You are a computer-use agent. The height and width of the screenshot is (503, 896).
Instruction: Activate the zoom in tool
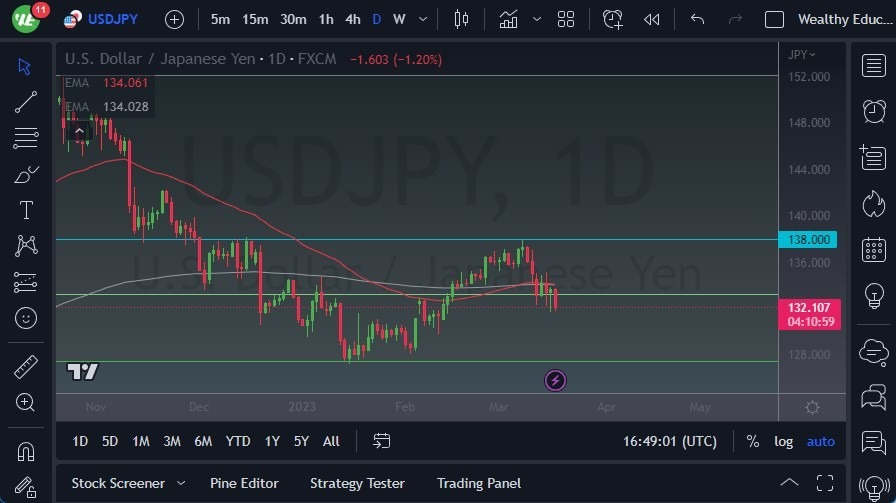[25, 402]
